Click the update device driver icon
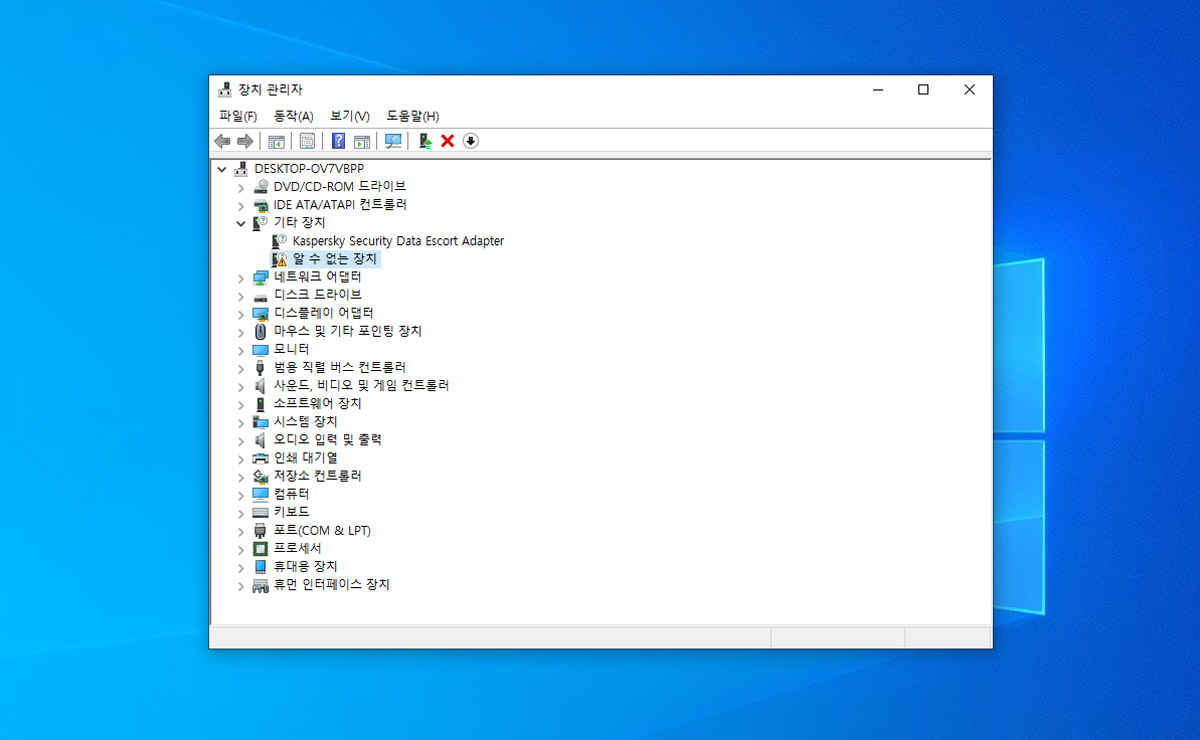 pyautogui.click(x=425, y=141)
